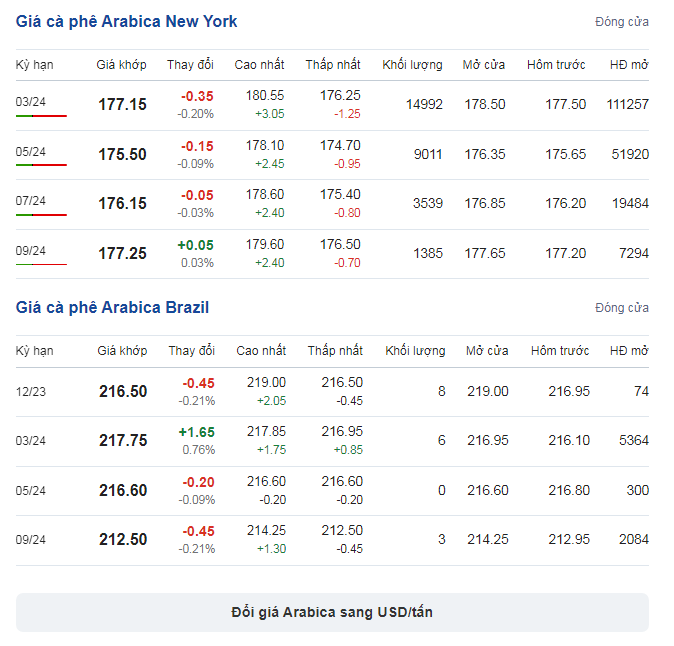Click the red-green range bar under New York 03/24
Screen dimensions: 674x646
click(x=41, y=116)
